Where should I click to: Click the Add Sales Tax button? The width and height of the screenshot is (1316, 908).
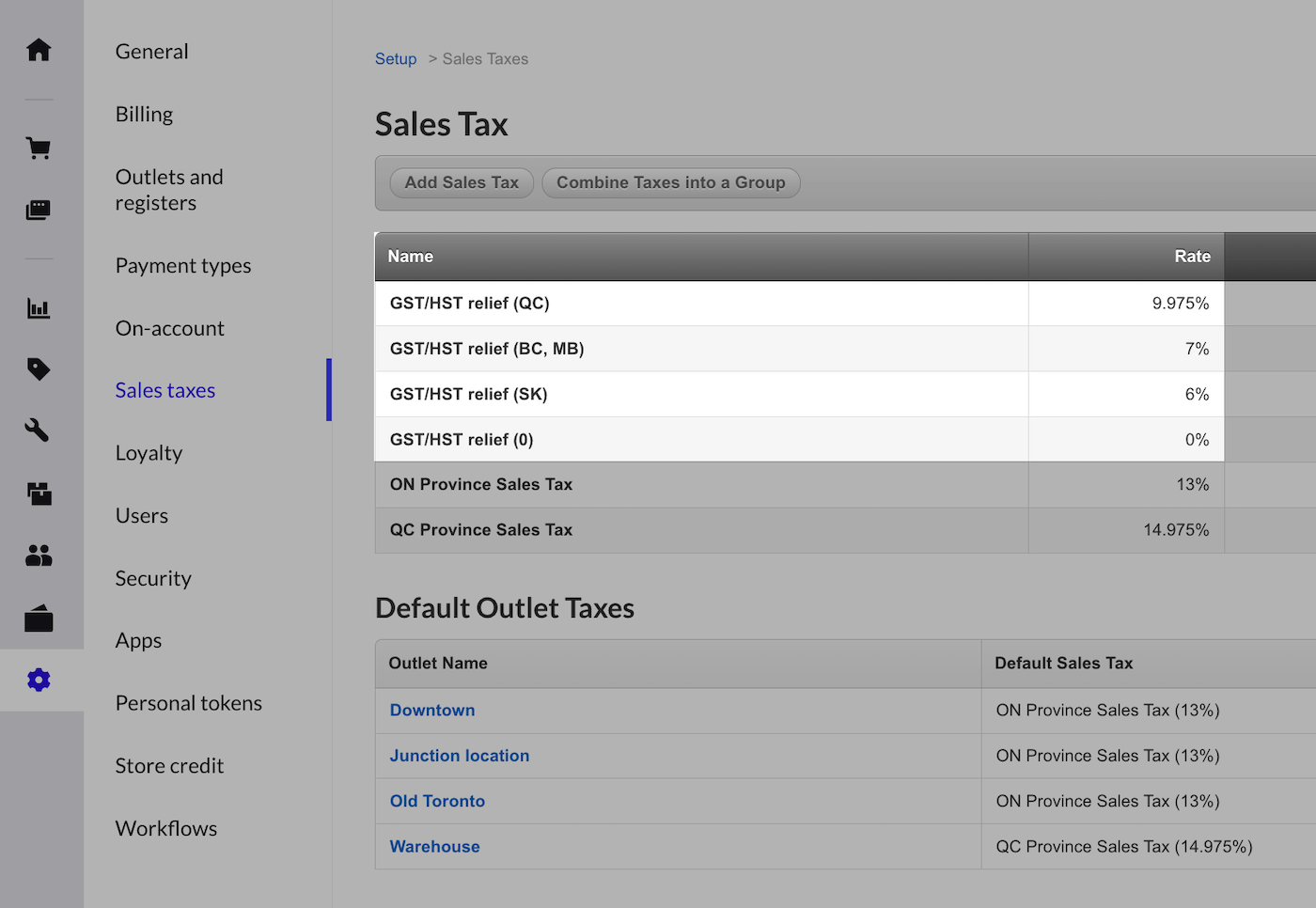(x=461, y=182)
